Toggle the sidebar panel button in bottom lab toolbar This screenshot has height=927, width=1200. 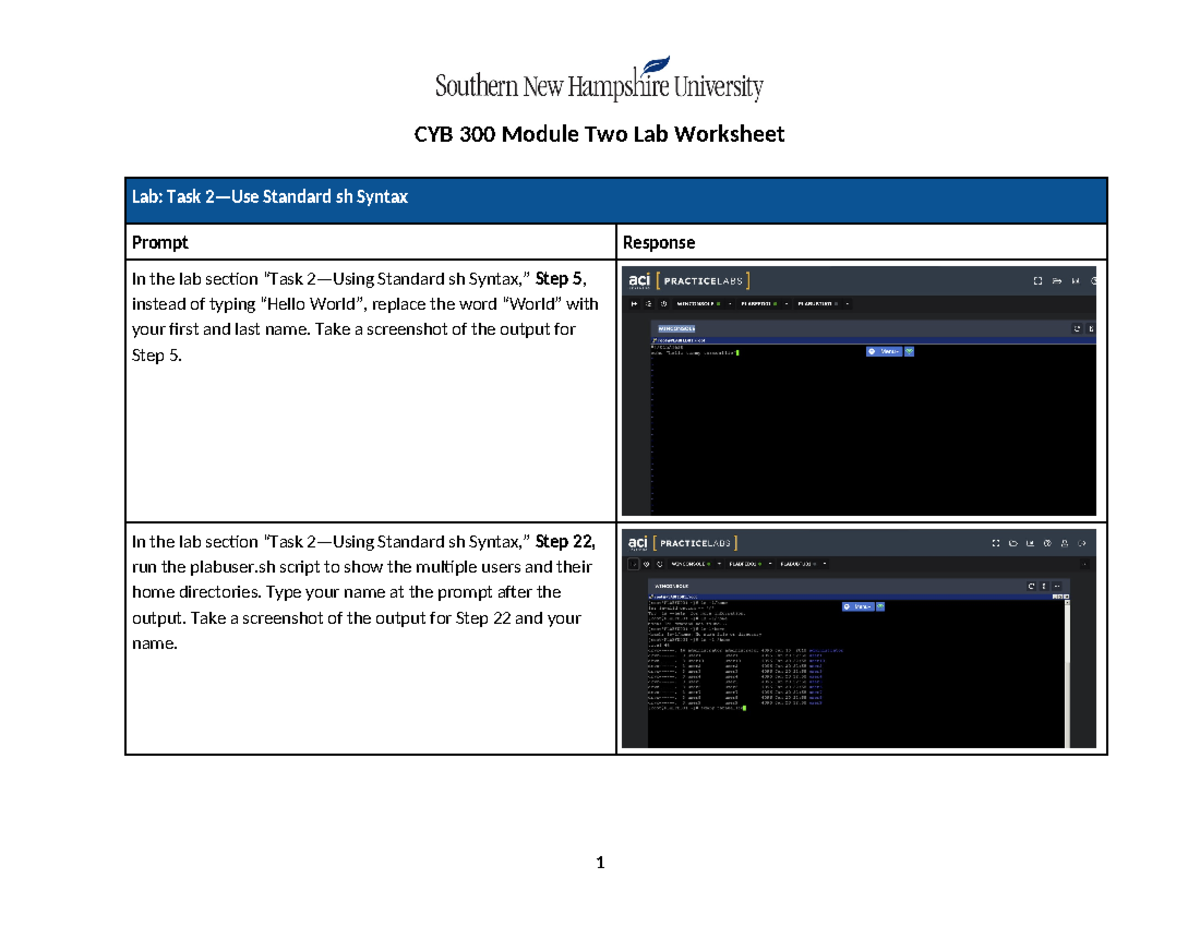632,565
